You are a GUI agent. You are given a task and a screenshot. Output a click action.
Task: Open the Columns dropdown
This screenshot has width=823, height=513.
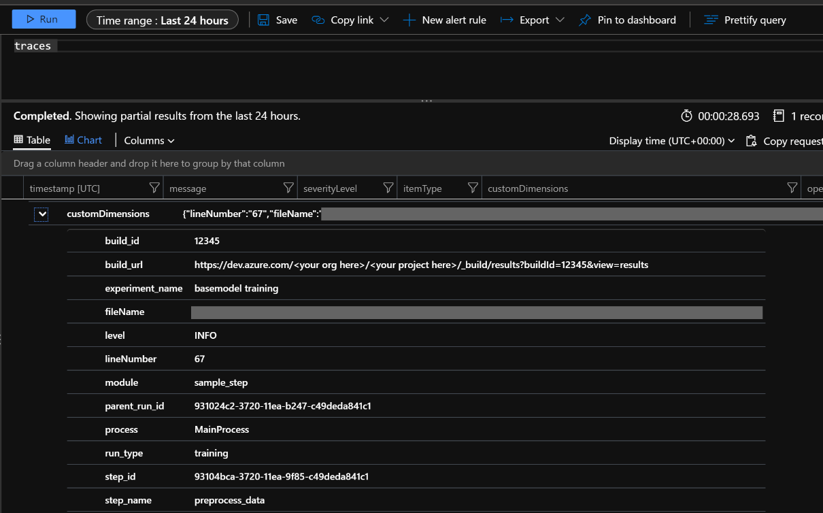pos(149,141)
